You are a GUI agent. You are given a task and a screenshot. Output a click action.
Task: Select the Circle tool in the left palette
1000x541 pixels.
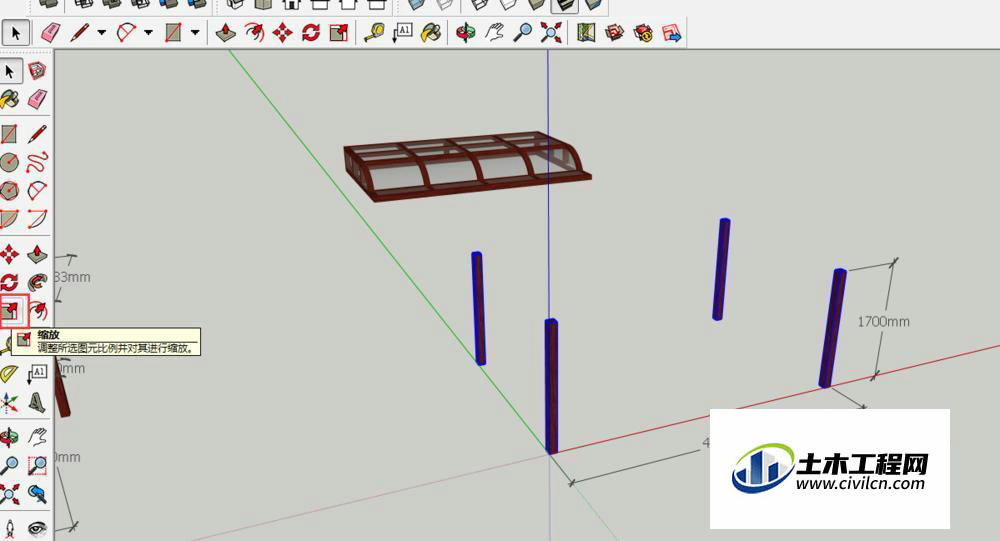[x=9, y=163]
